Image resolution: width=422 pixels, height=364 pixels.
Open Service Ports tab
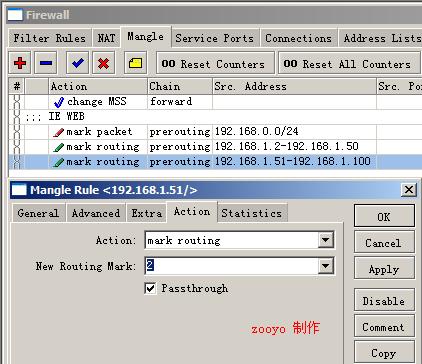(215, 38)
